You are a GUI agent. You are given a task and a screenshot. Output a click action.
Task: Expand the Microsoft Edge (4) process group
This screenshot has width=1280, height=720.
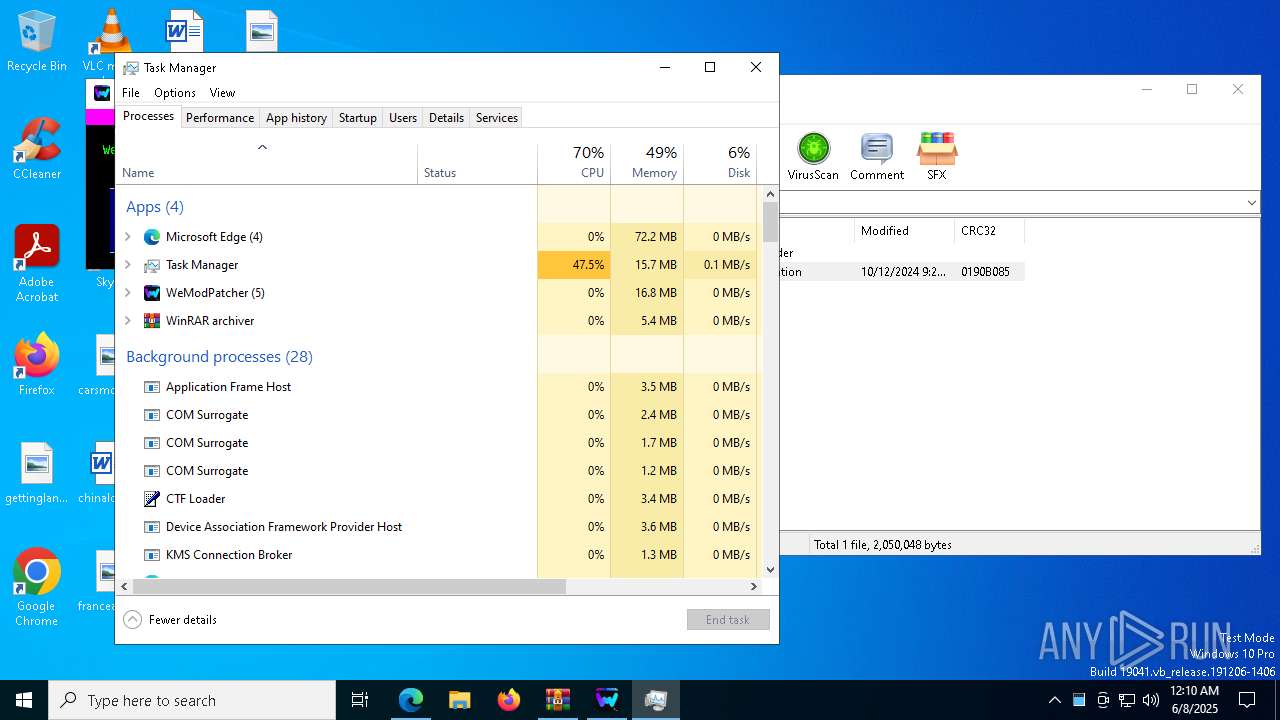coord(127,237)
